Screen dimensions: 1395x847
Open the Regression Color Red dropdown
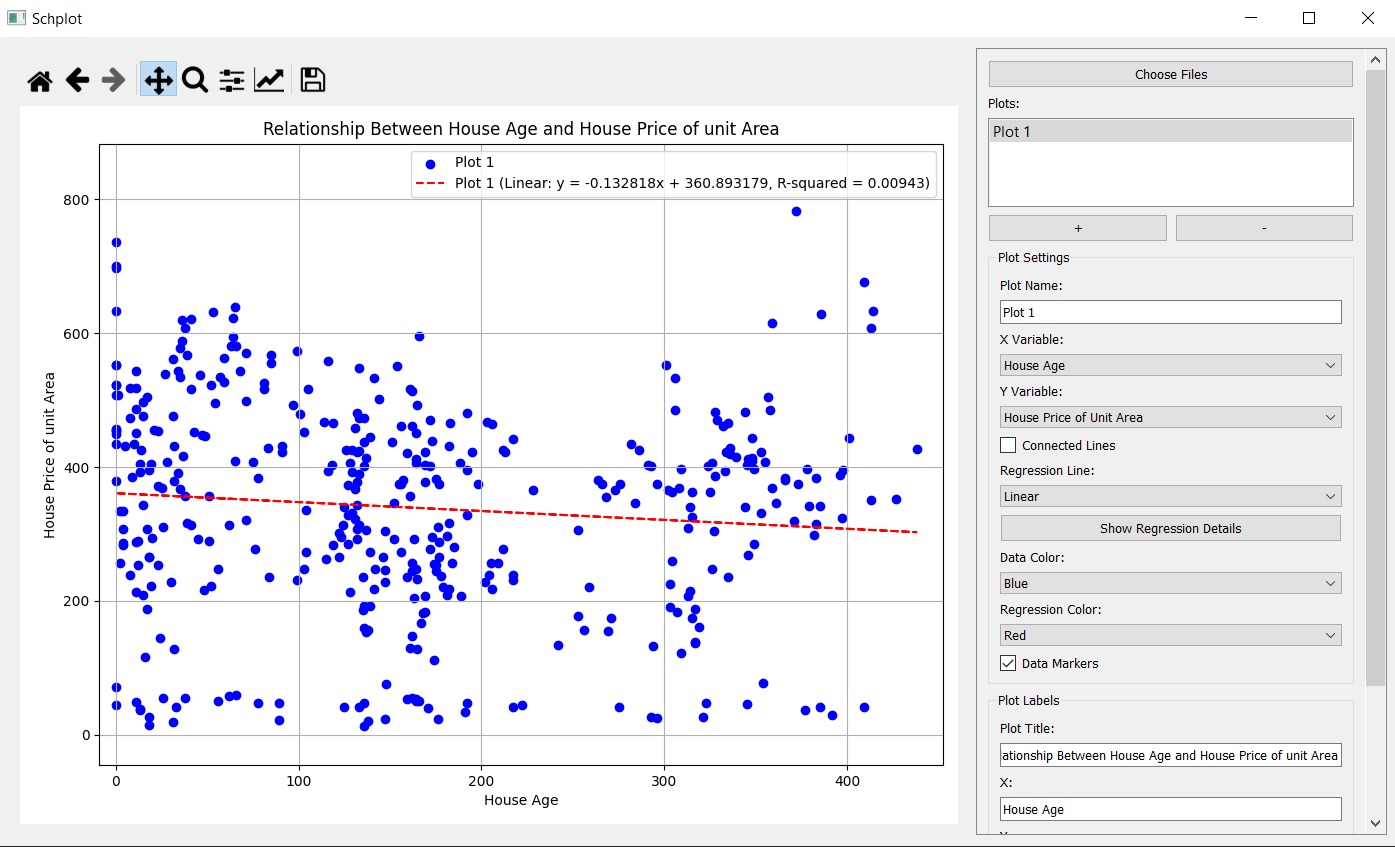tap(1170, 636)
